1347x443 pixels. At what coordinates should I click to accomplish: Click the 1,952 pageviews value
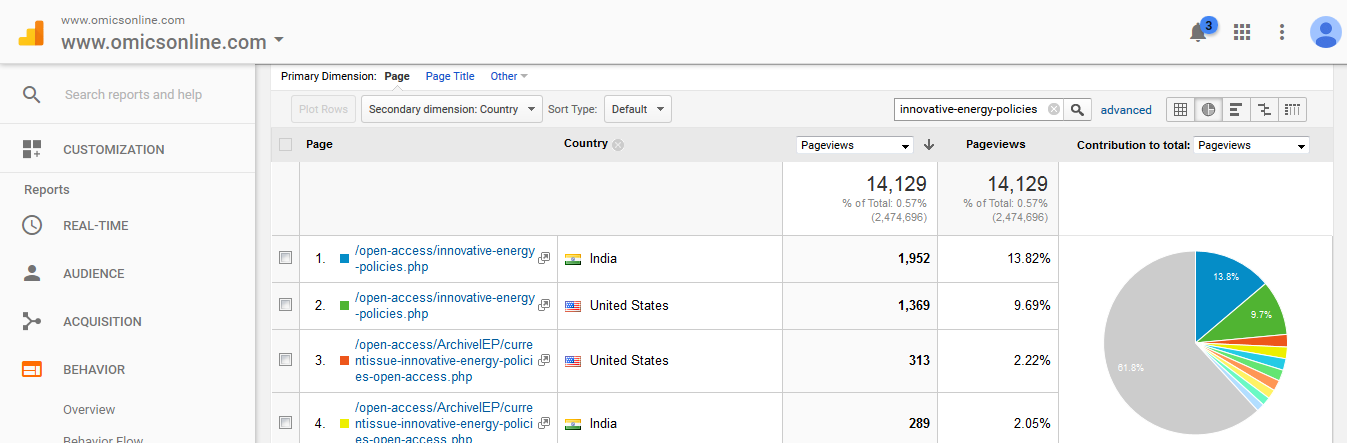coord(913,258)
